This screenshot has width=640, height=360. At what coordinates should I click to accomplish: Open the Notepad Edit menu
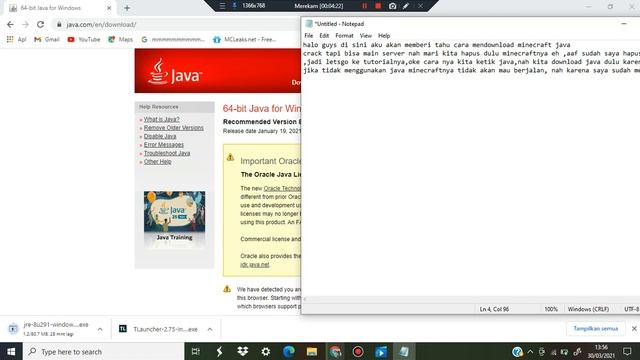tap(324, 36)
